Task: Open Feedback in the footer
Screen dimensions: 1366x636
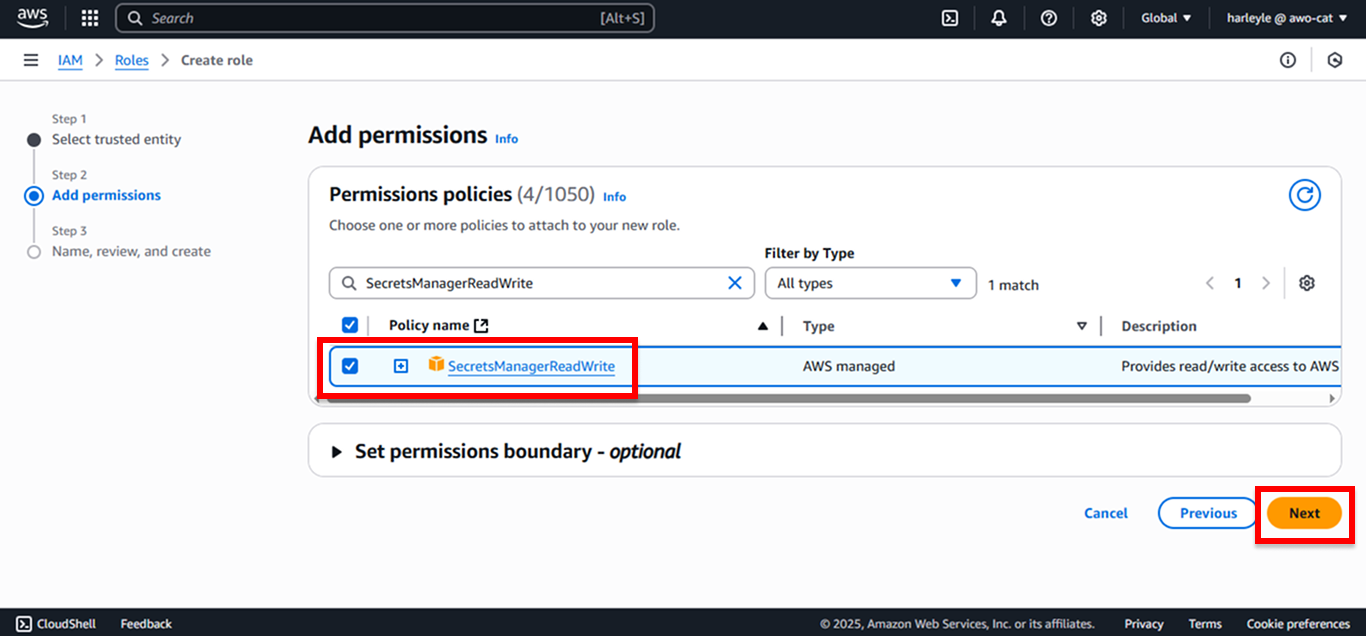Action: pos(146,623)
